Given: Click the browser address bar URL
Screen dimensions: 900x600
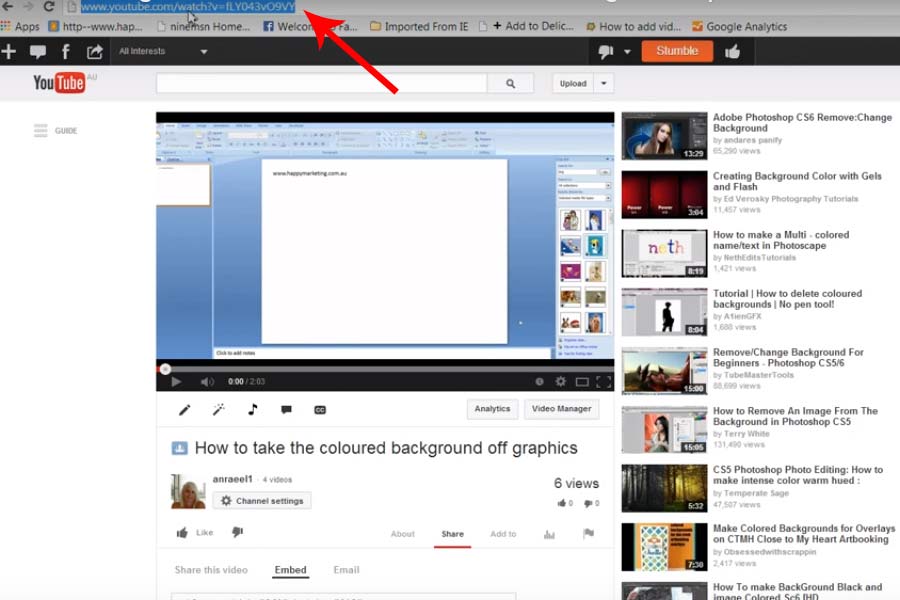Looking at the screenshot, I should pyautogui.click(x=188, y=7).
